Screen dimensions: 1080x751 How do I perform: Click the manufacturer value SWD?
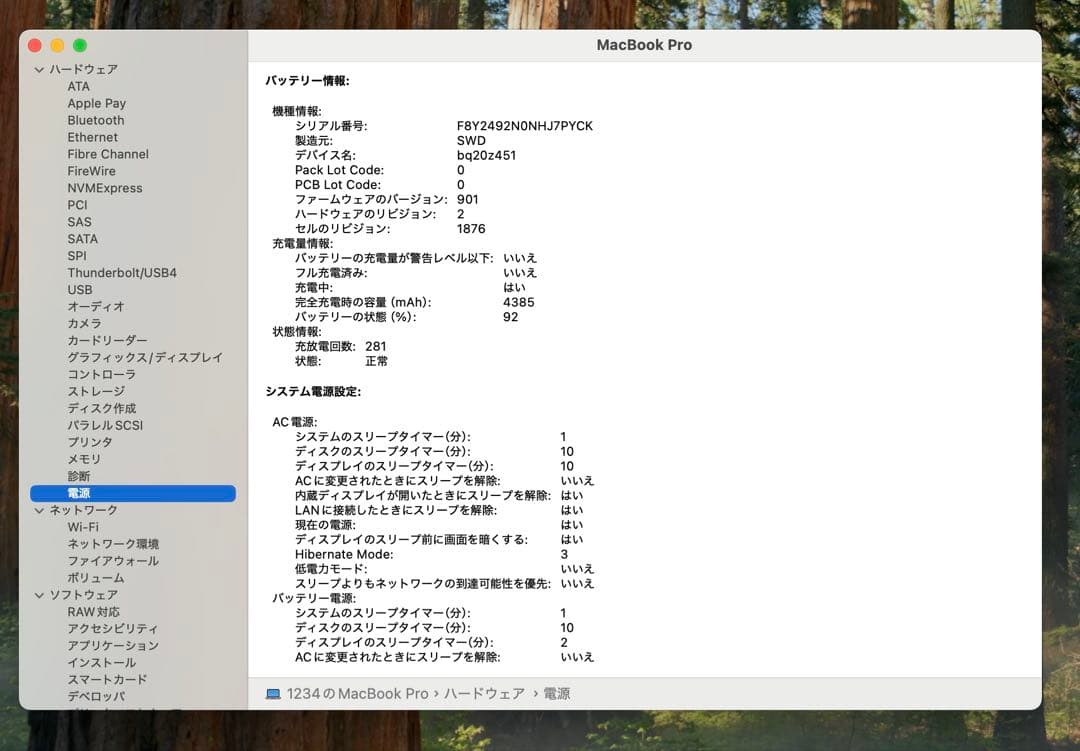pyautogui.click(x=471, y=141)
